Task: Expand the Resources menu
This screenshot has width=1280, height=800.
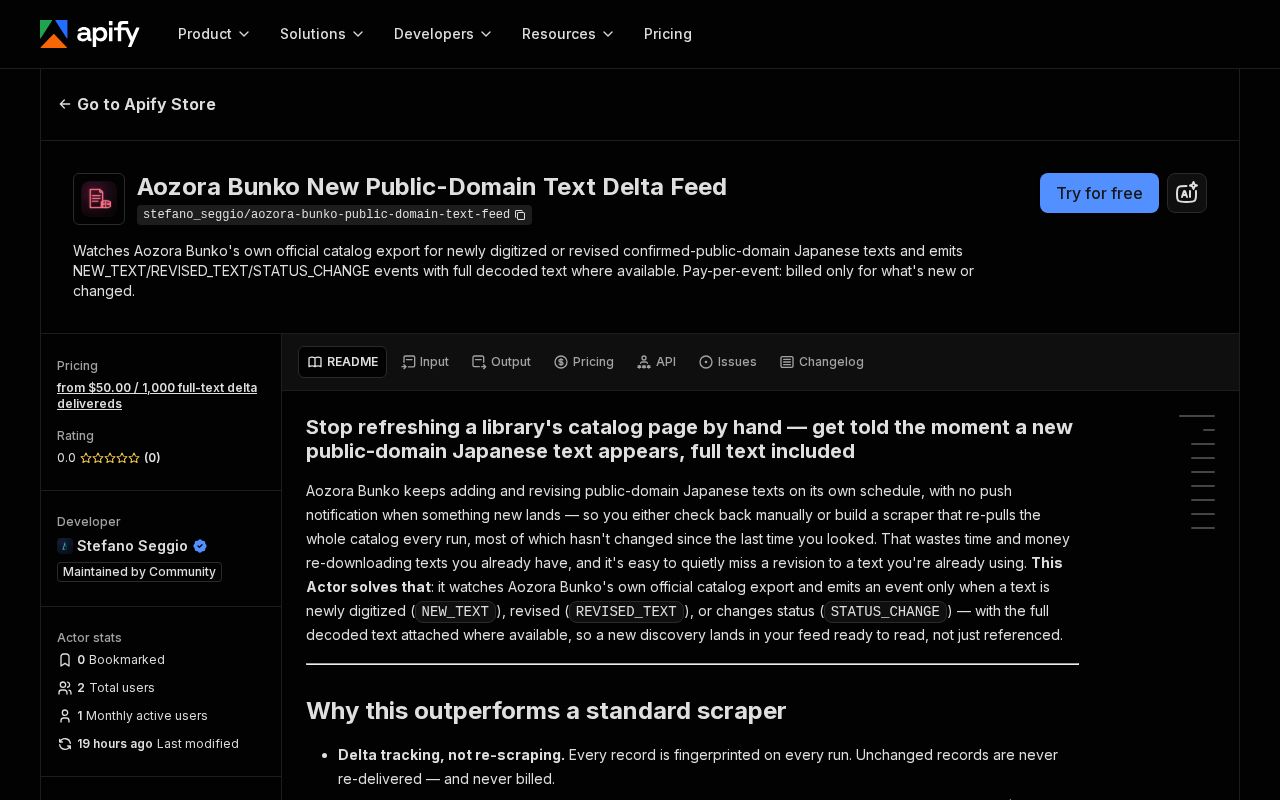Action: click(568, 34)
